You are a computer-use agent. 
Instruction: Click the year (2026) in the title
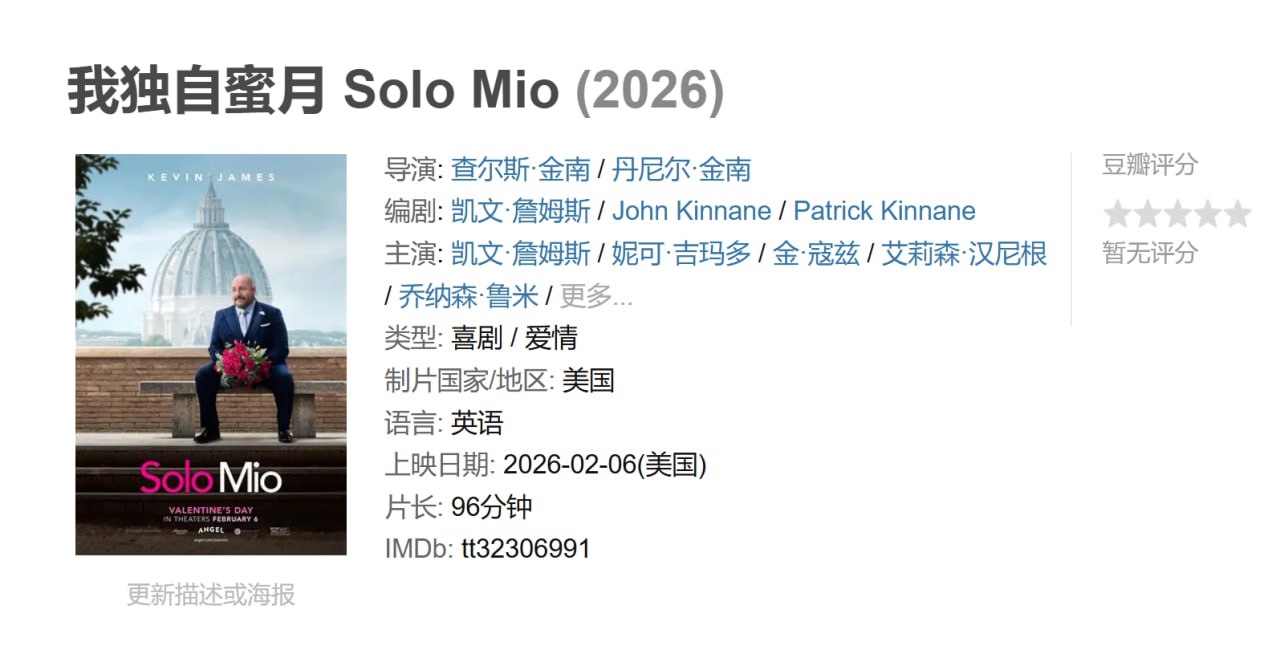[x=649, y=91]
